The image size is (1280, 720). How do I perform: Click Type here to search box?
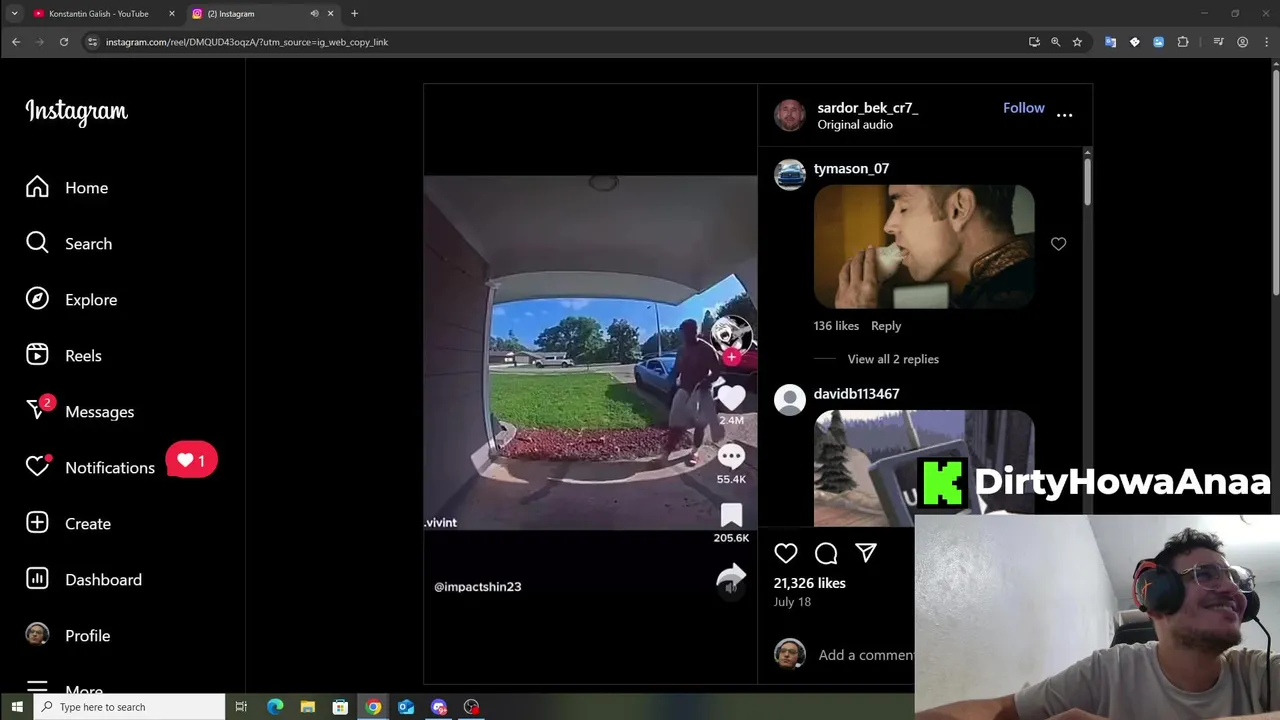coord(129,707)
